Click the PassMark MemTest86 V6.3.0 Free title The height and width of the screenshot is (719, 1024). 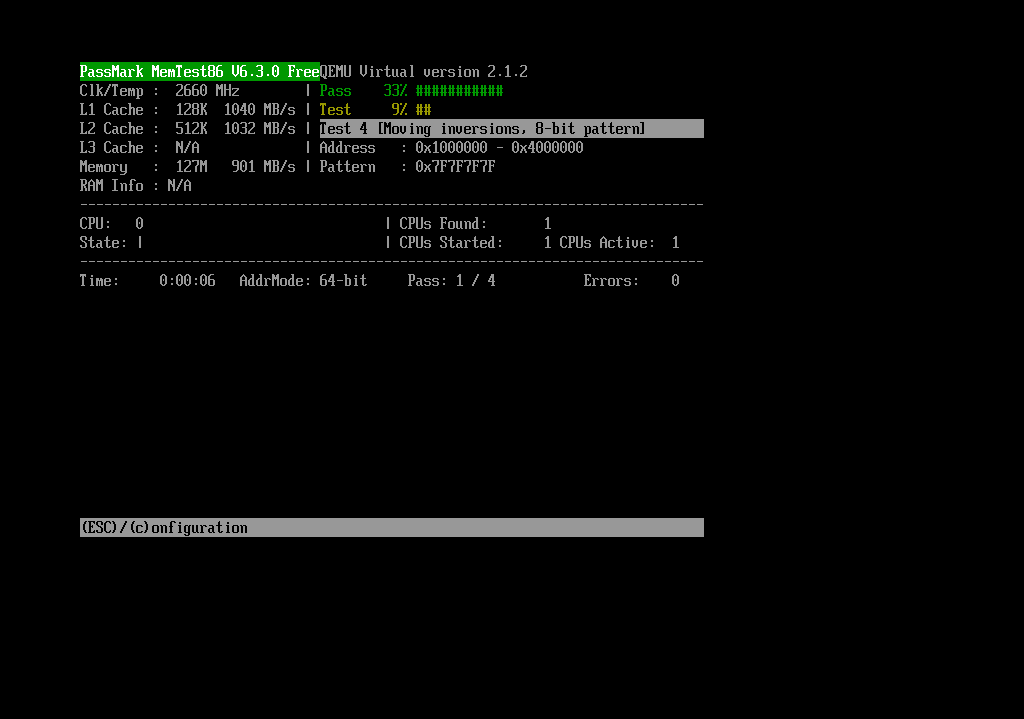pyautogui.click(x=200, y=71)
